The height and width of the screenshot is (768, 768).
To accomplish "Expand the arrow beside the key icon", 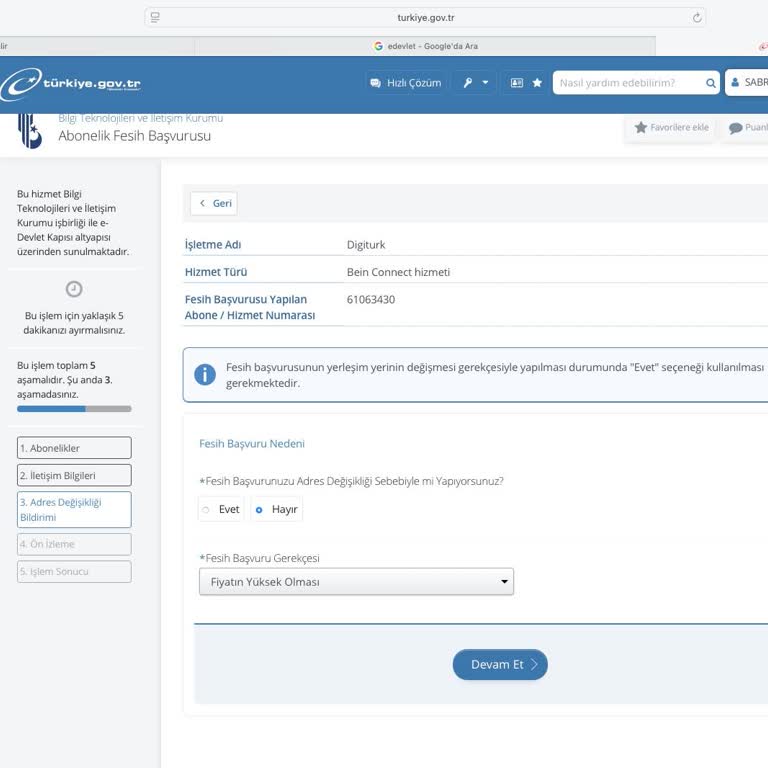I will coord(485,83).
